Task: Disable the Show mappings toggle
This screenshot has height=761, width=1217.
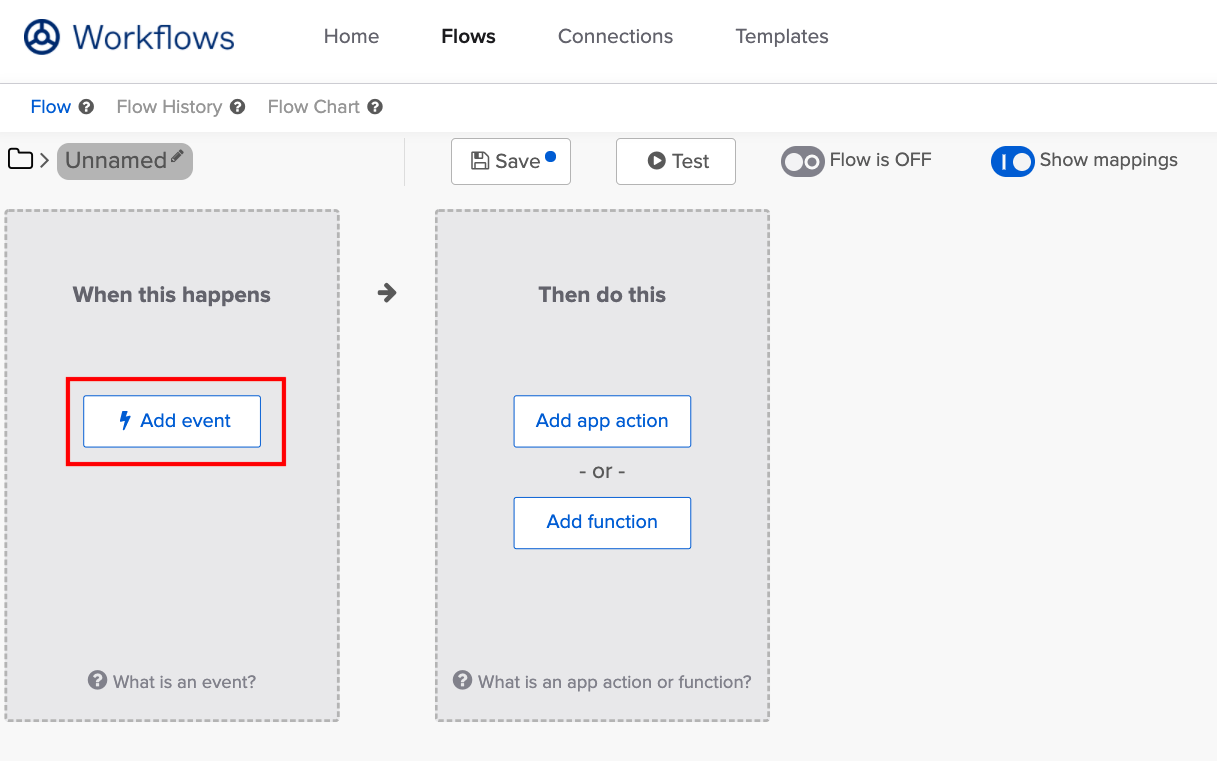Action: pyautogui.click(x=1012, y=161)
